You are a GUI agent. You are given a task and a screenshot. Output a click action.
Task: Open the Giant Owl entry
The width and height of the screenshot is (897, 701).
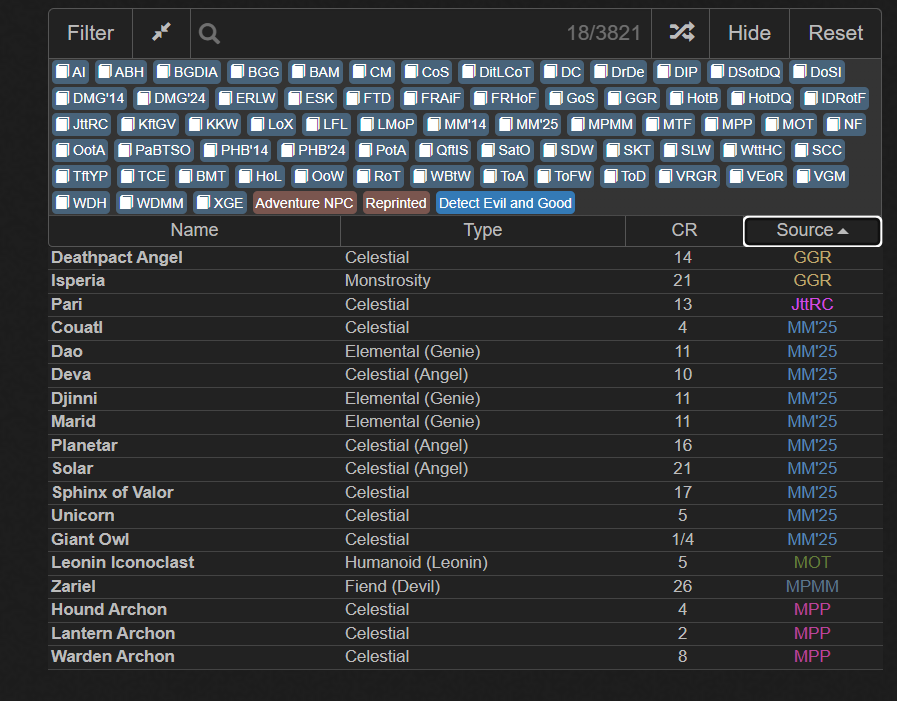tap(465, 539)
